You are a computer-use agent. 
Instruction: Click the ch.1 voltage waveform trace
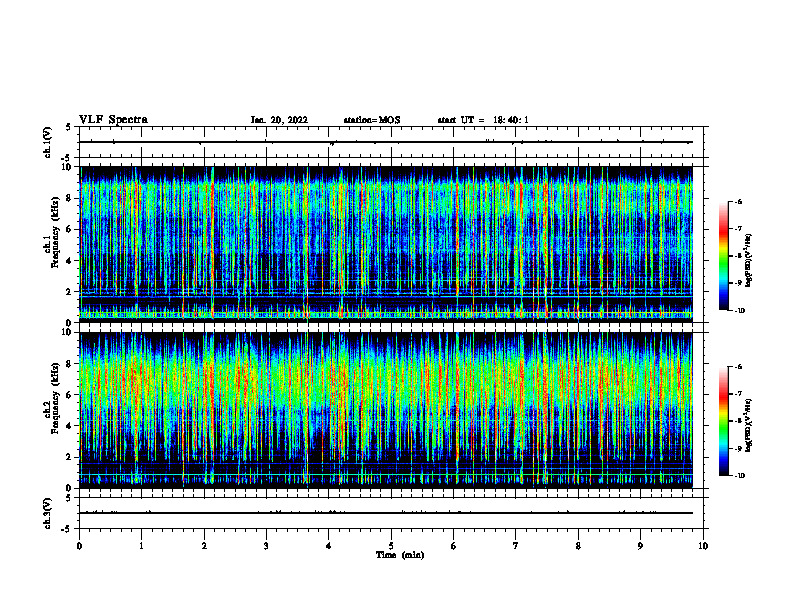(x=386, y=142)
